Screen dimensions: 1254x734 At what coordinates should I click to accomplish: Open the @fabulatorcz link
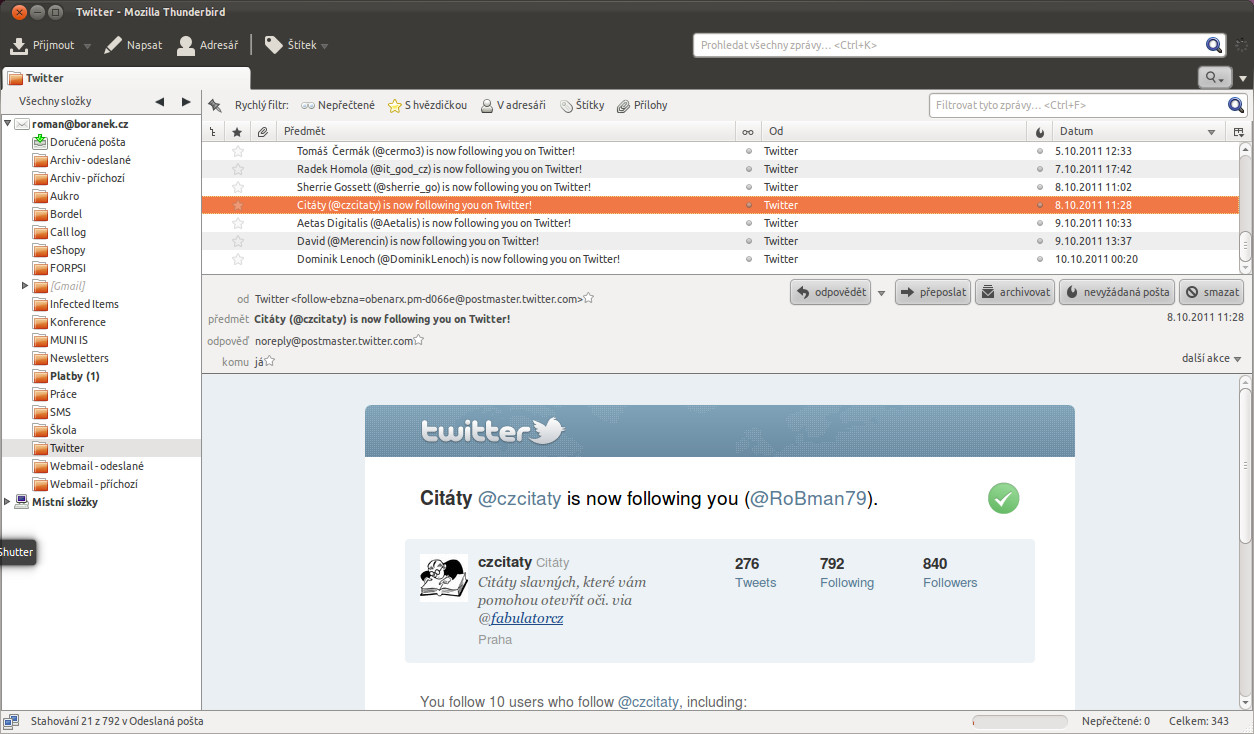tap(527, 618)
